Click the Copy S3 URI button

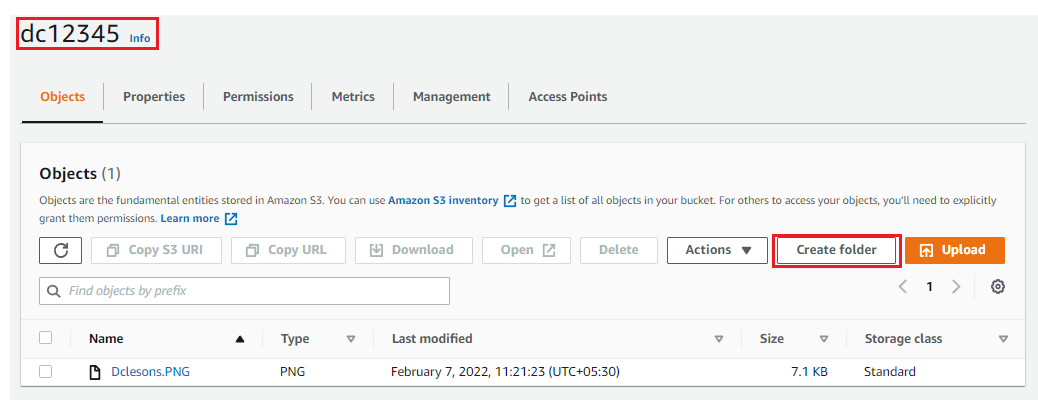(156, 250)
